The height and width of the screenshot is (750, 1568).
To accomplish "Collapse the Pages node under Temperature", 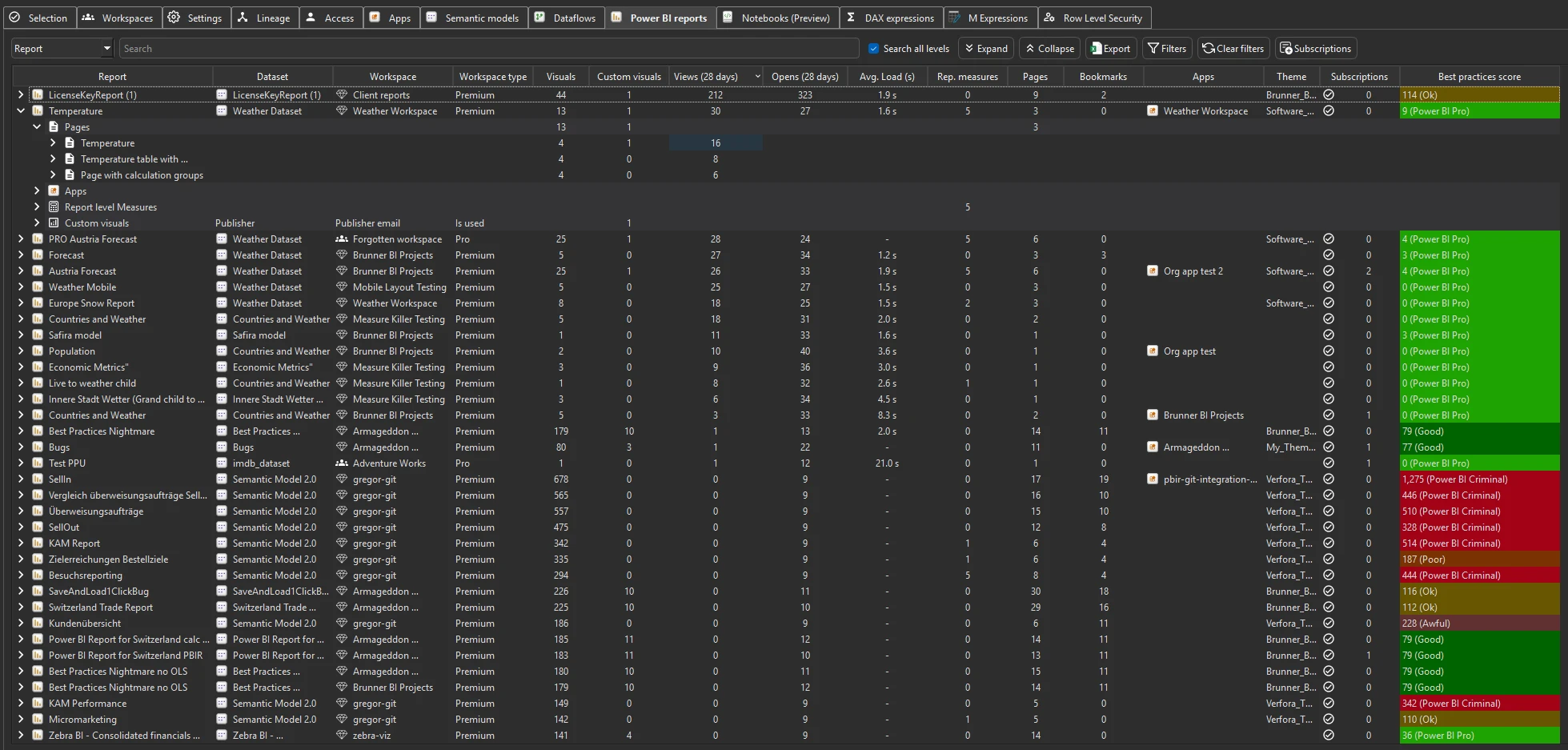I will pos(37,126).
